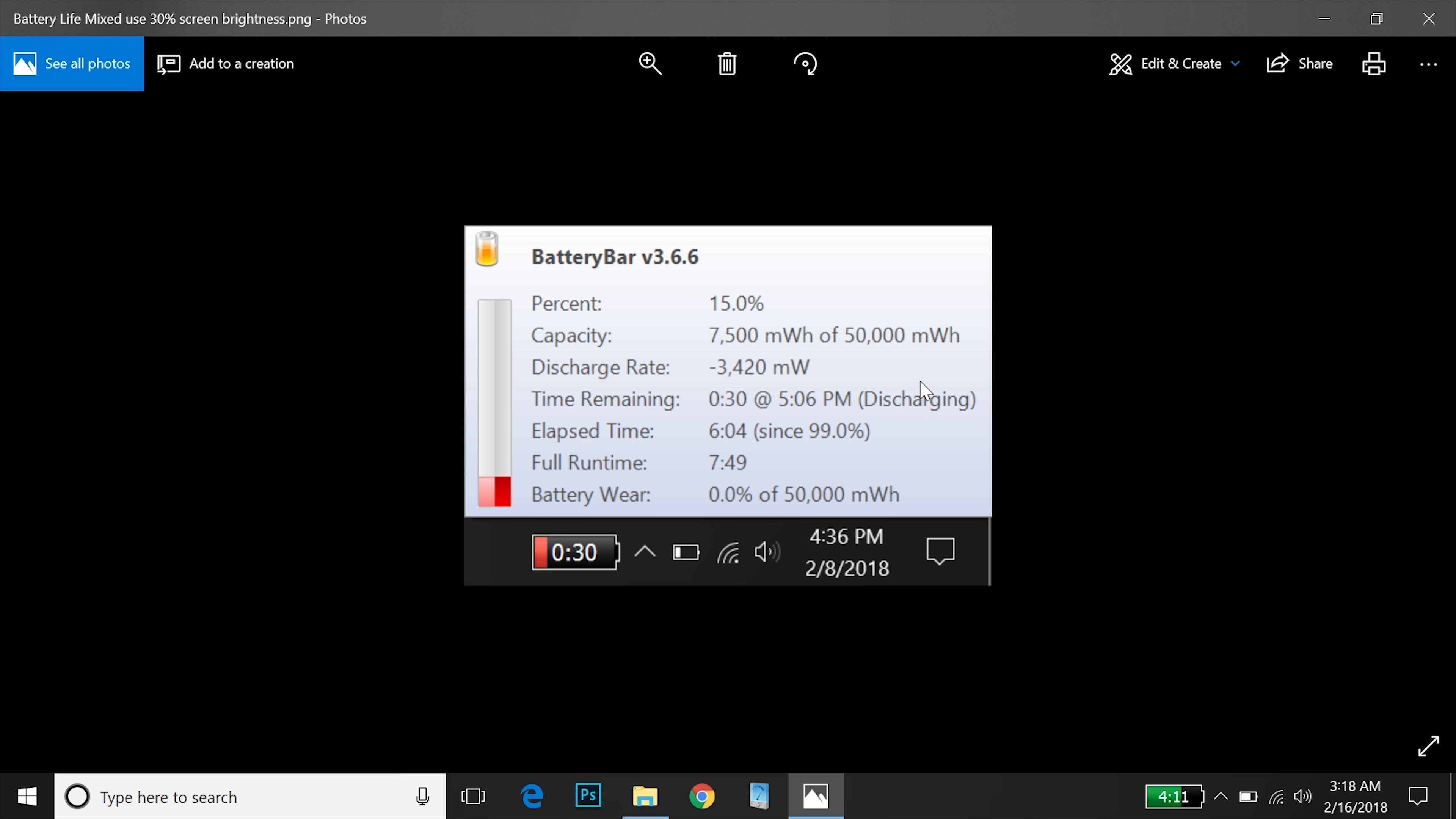
Task: Click the red 0:30 battery indicator in photo
Action: pos(576,552)
